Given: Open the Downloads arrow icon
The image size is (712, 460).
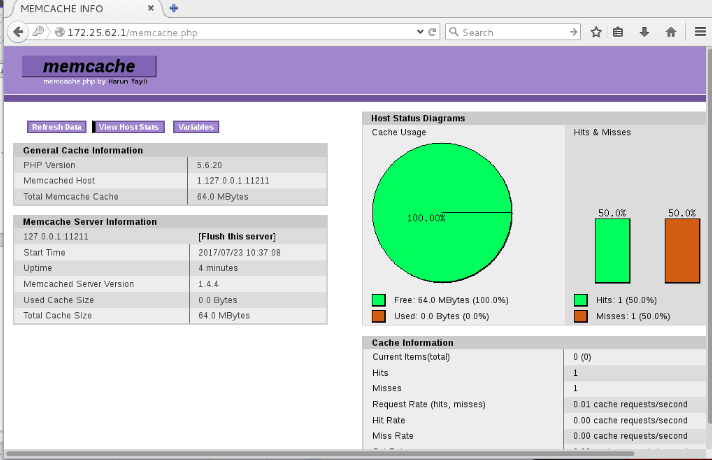Looking at the screenshot, I should click(x=644, y=32).
